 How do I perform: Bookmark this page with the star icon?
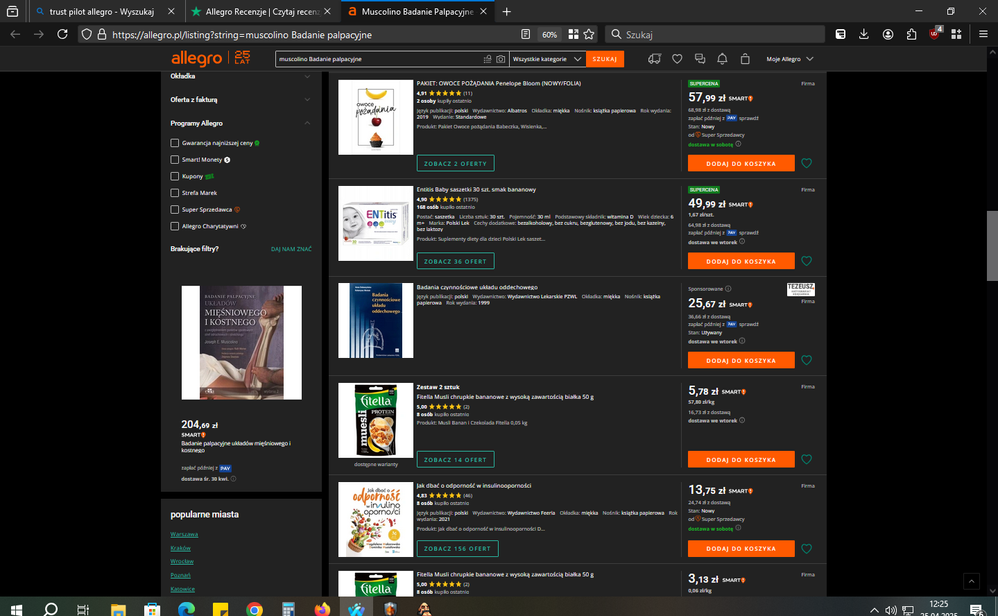click(x=589, y=34)
